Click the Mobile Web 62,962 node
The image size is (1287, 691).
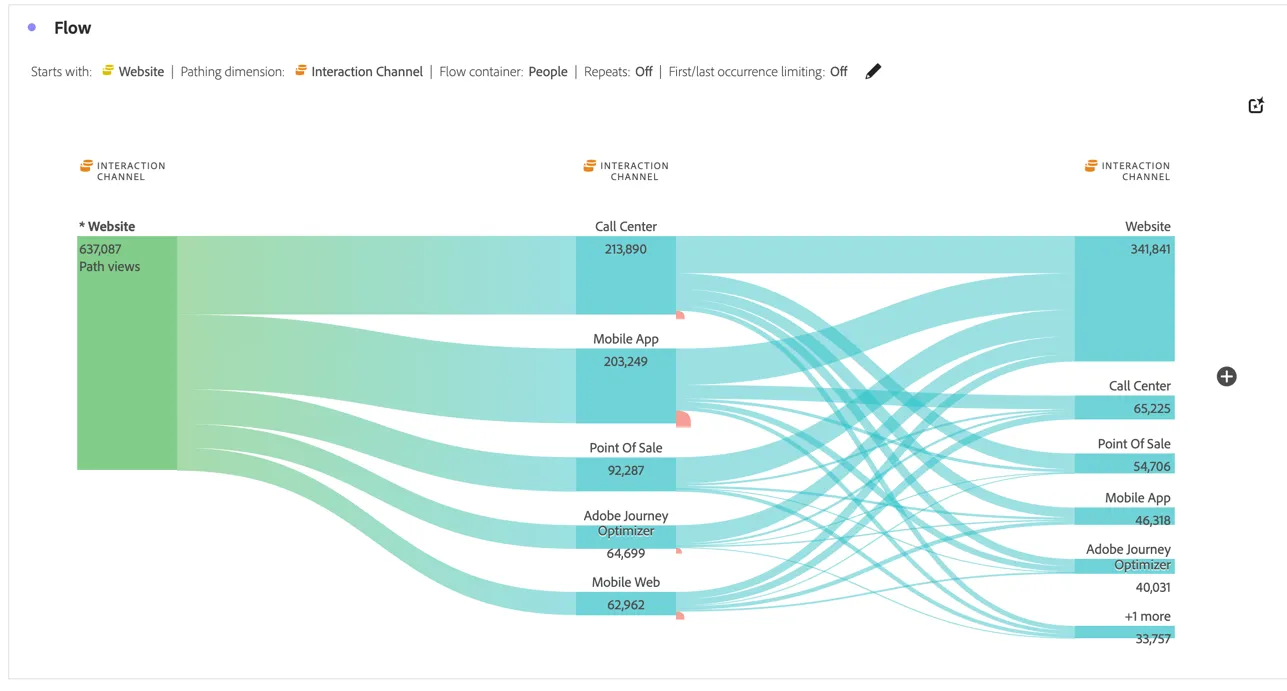(x=626, y=603)
